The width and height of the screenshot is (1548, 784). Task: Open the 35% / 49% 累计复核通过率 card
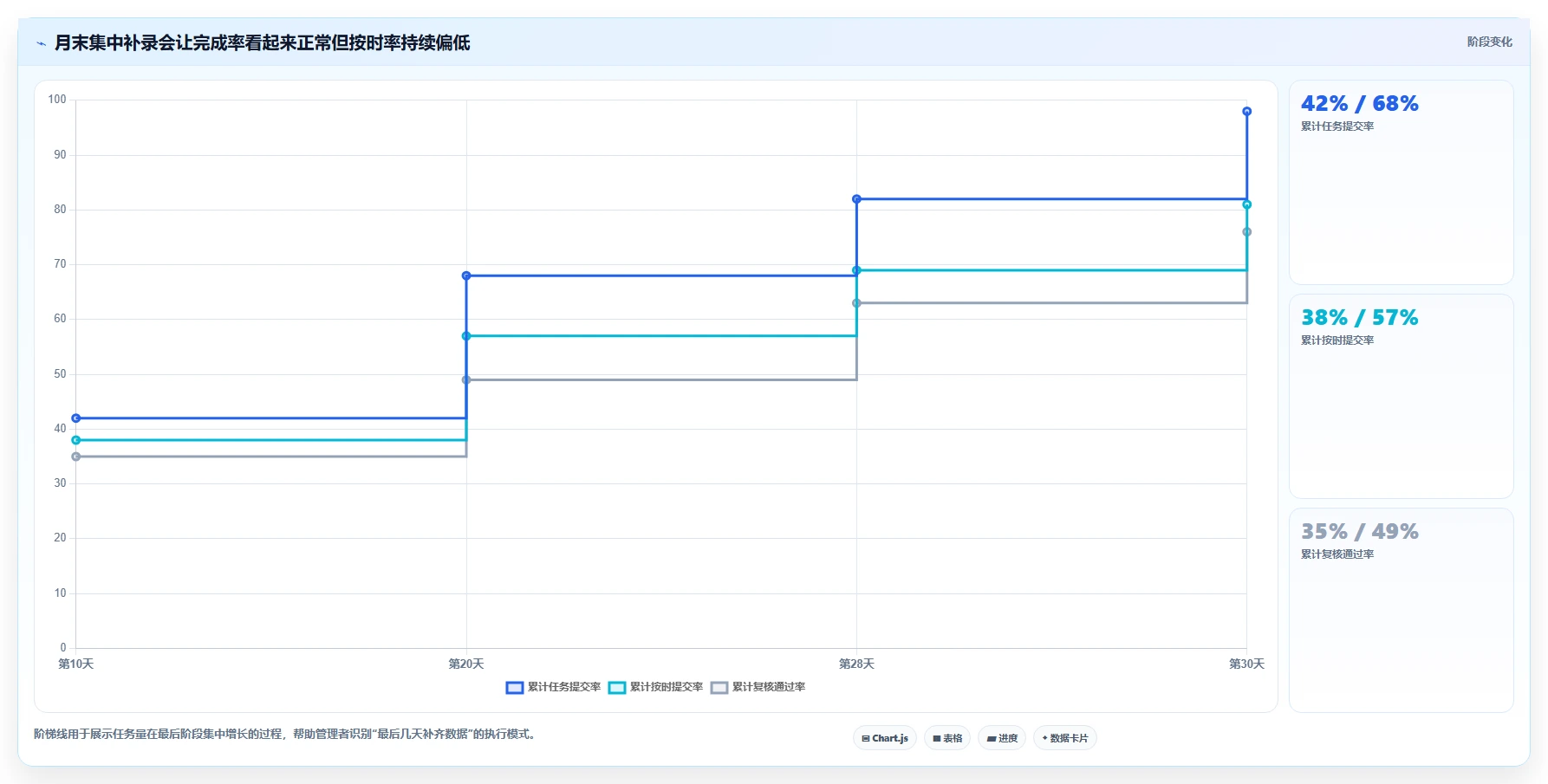coord(1402,611)
